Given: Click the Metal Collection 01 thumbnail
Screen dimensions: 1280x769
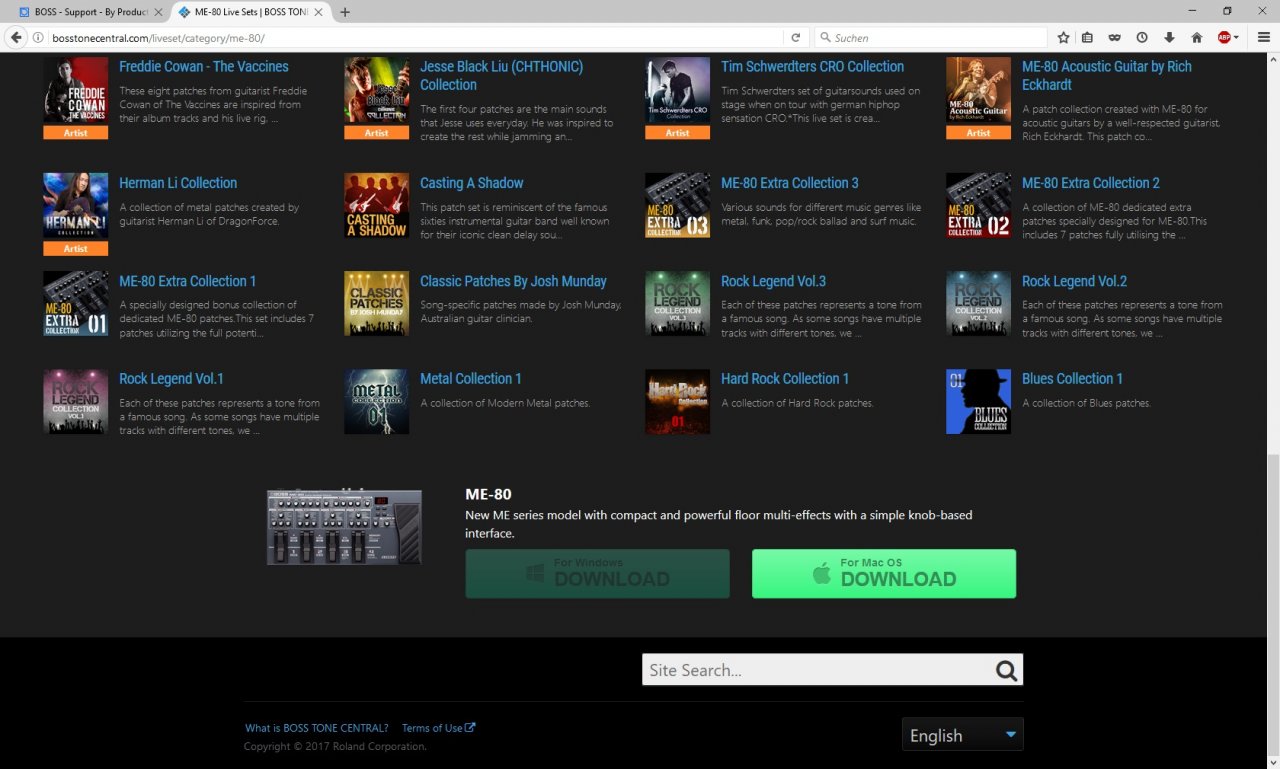Looking at the screenshot, I should point(376,401).
